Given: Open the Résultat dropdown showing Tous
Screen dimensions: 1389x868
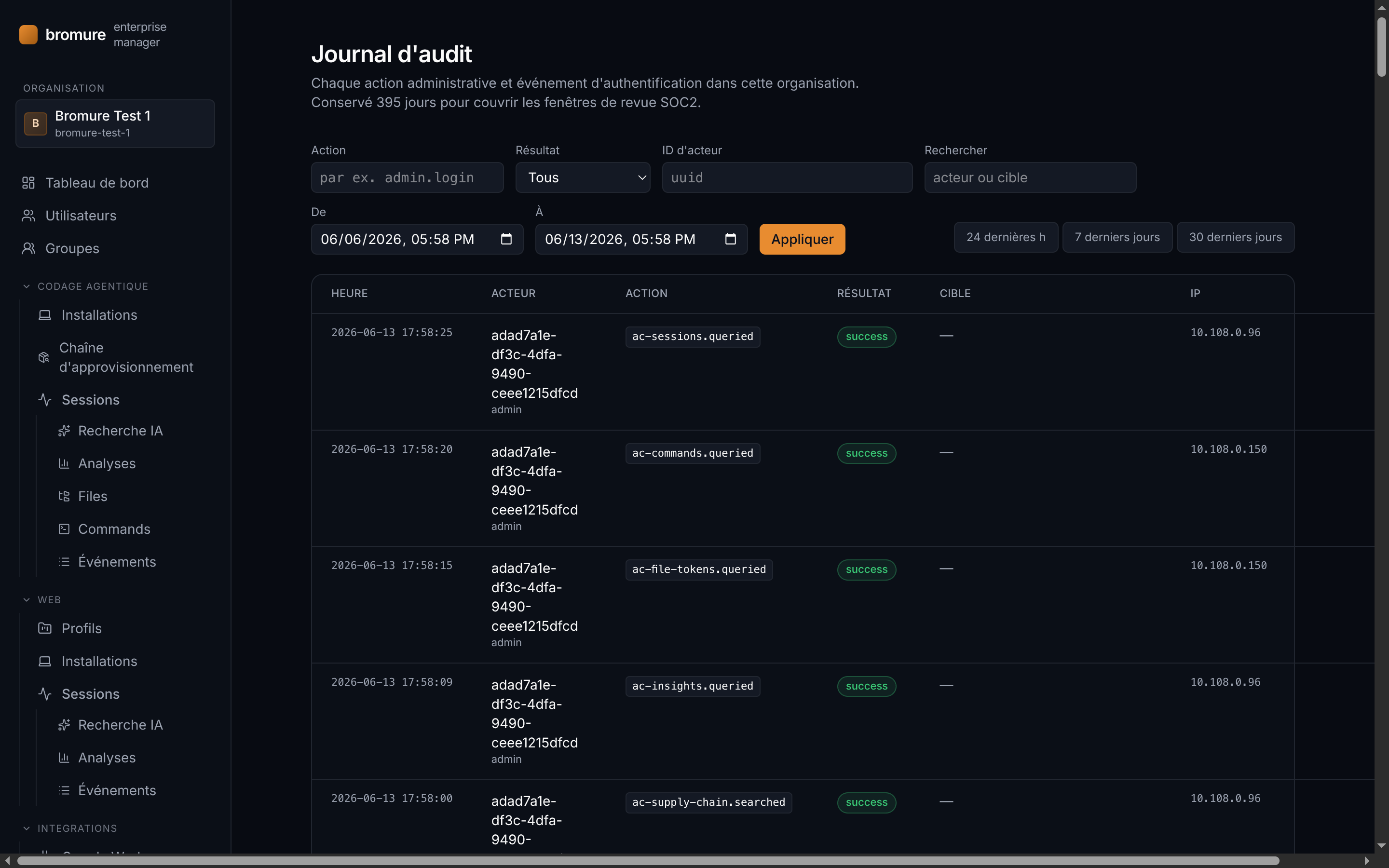Looking at the screenshot, I should (583, 177).
